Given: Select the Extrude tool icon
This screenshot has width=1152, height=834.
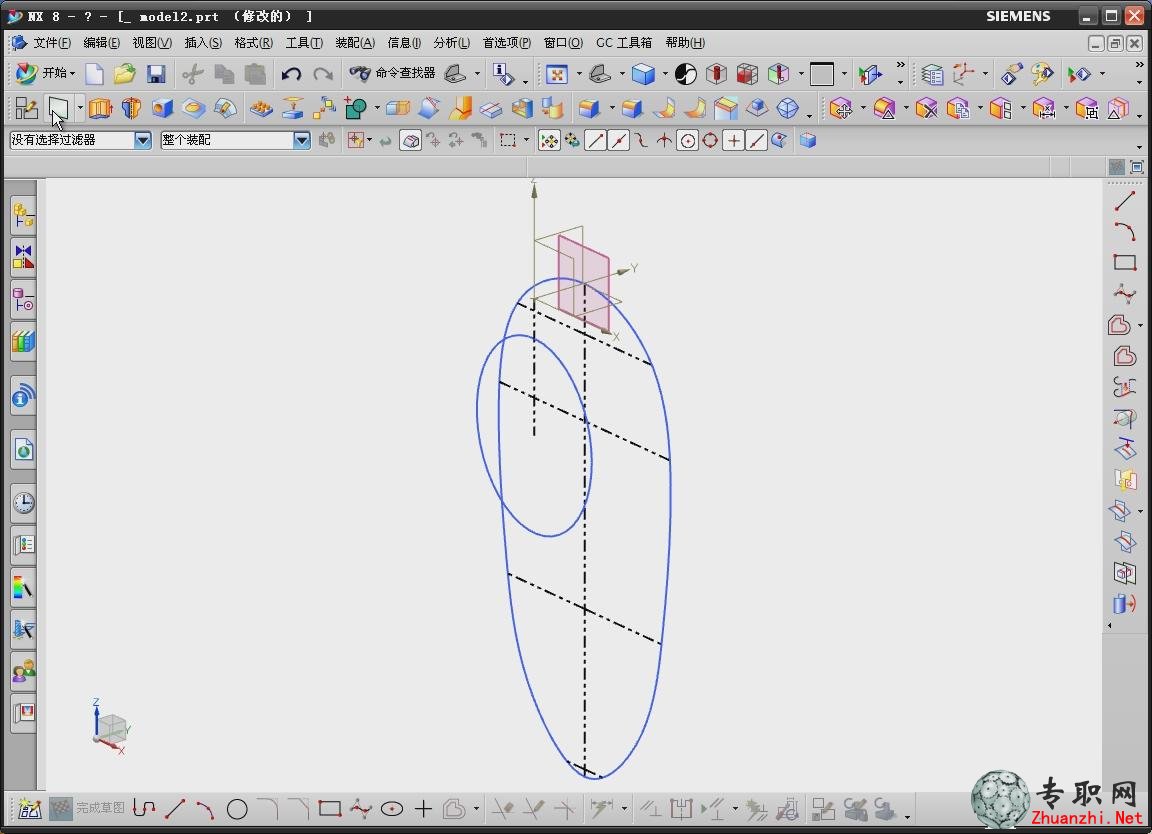Looking at the screenshot, I should tap(100, 109).
